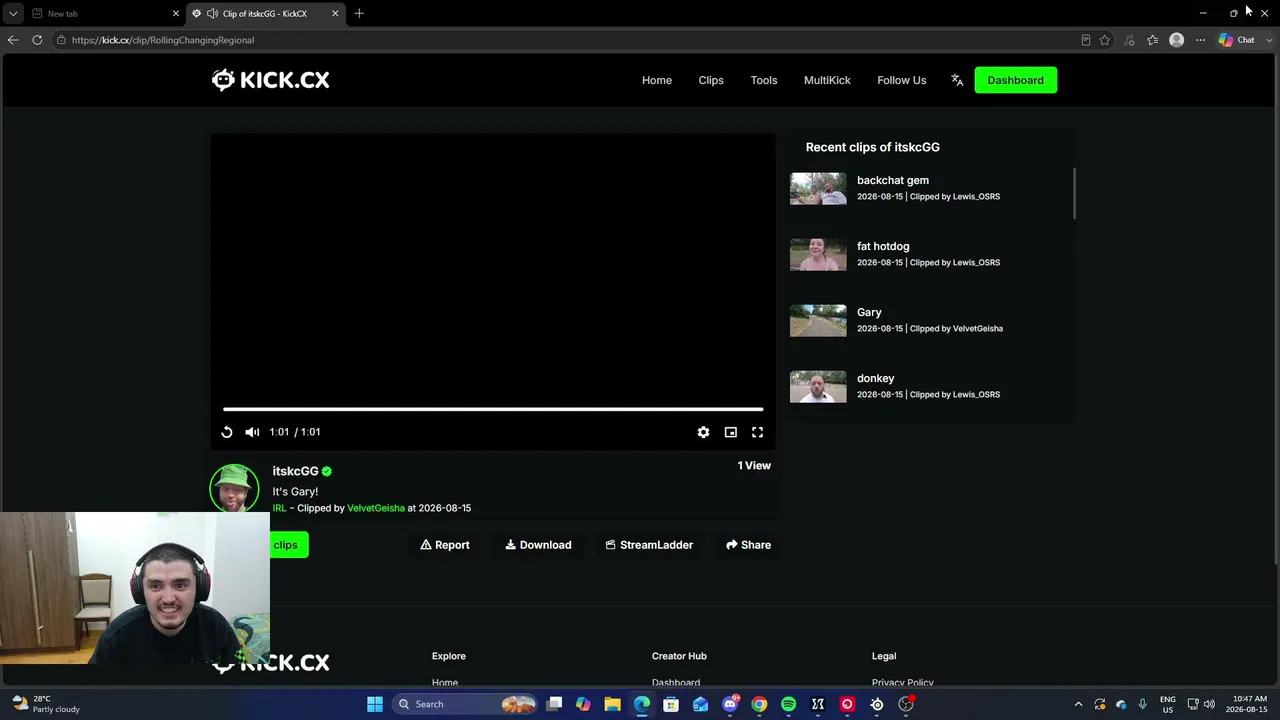The image size is (1280, 720).
Task: Open VelvetGeisha clipper profile link
Action: pos(376,508)
